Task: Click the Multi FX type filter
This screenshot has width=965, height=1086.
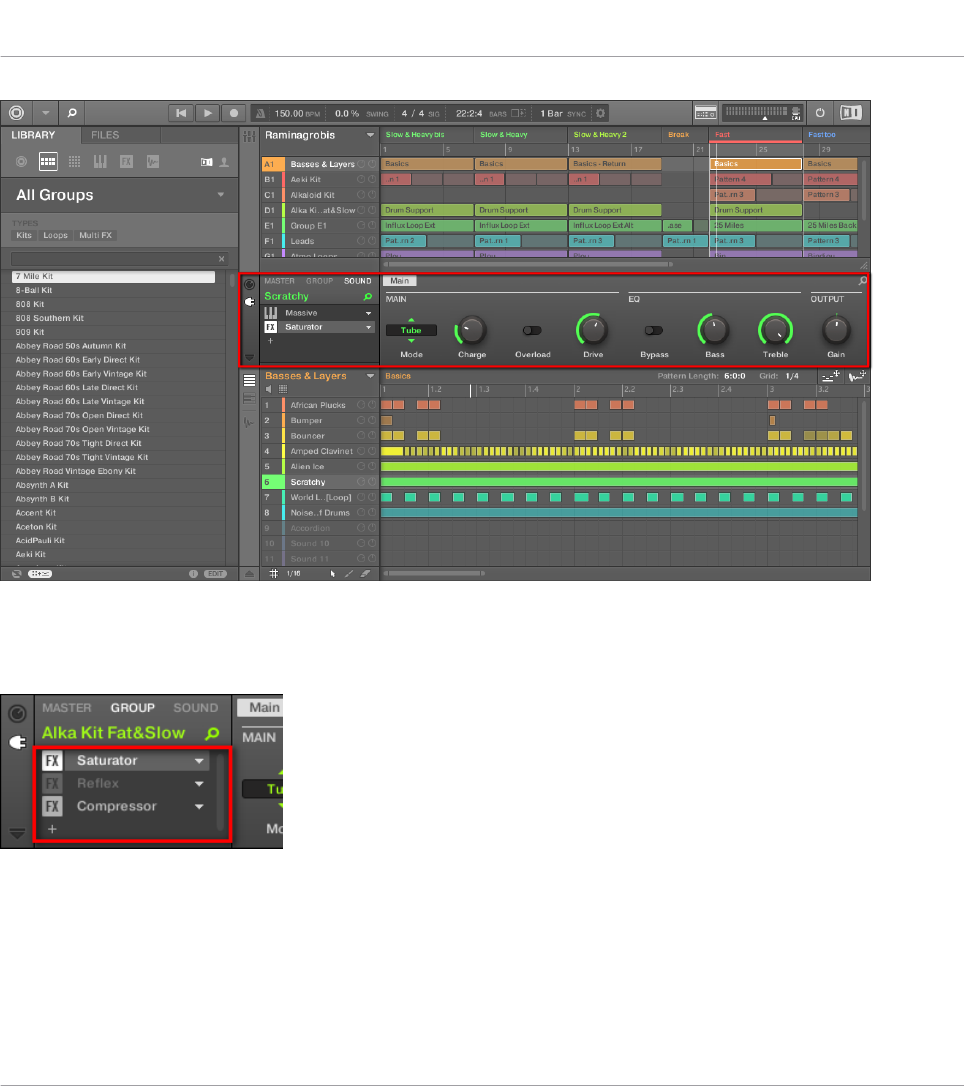Action: (97, 234)
